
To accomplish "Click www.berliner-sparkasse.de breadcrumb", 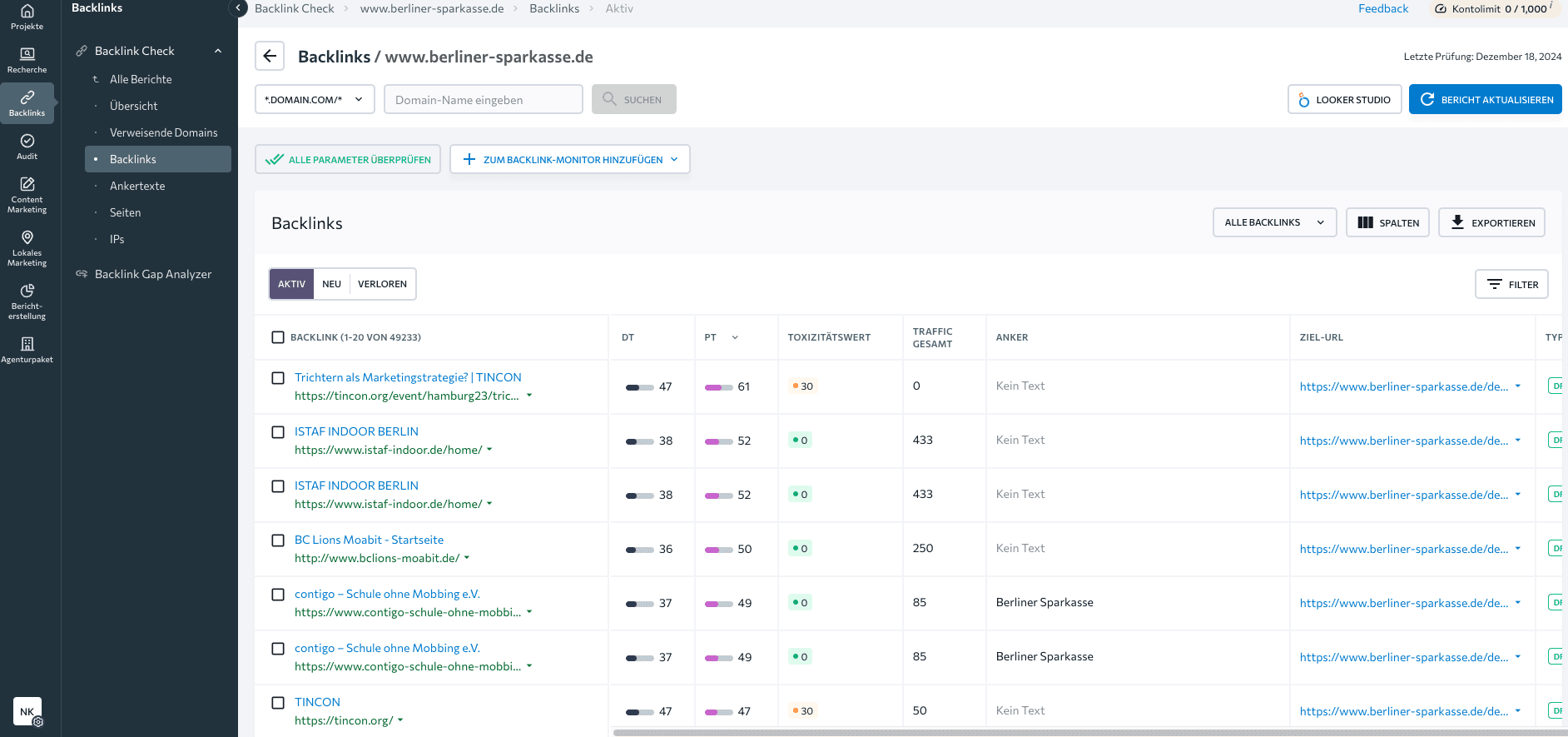I will pyautogui.click(x=432, y=8).
